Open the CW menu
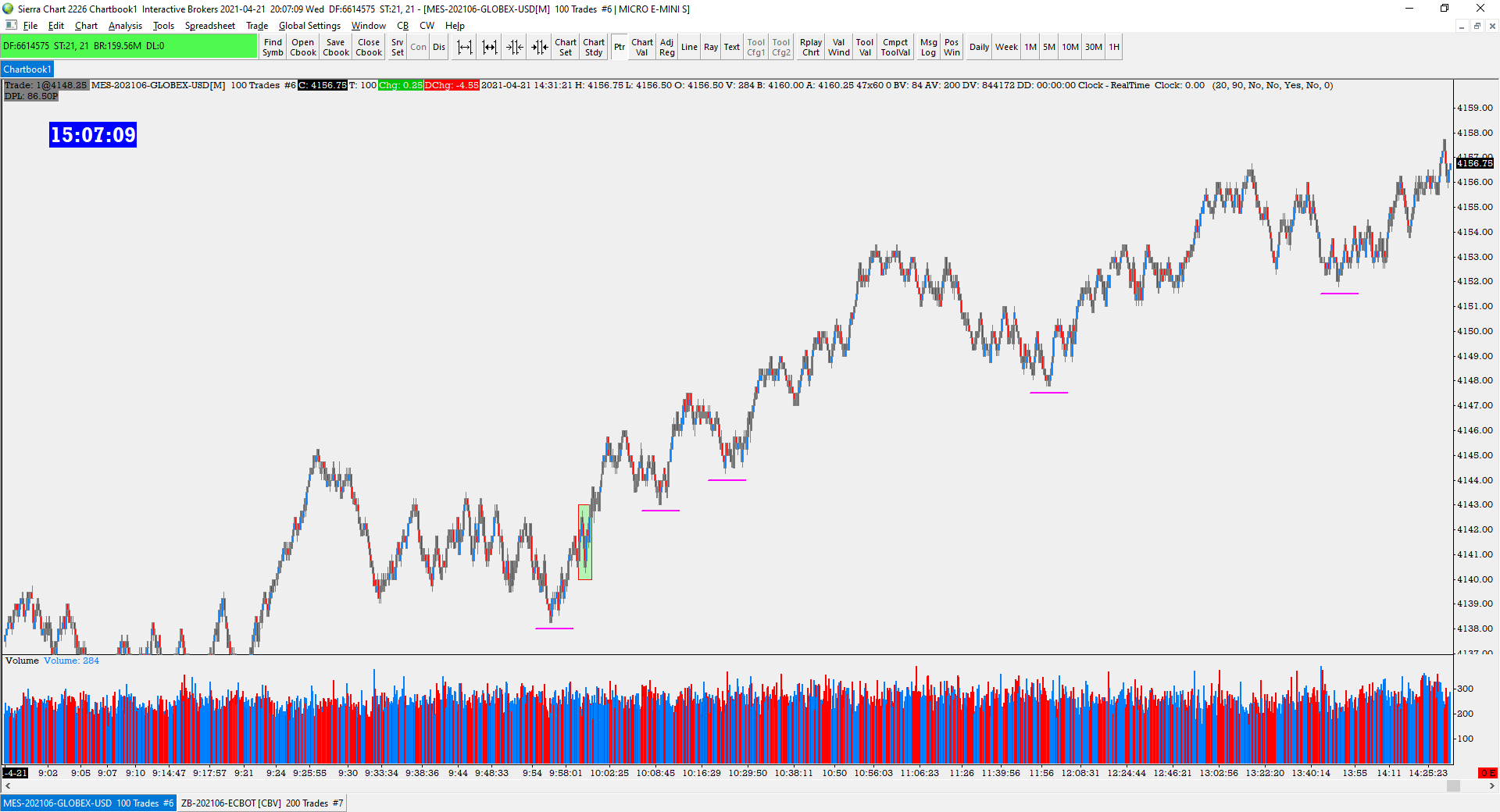This screenshot has width=1500, height=812. (x=427, y=26)
